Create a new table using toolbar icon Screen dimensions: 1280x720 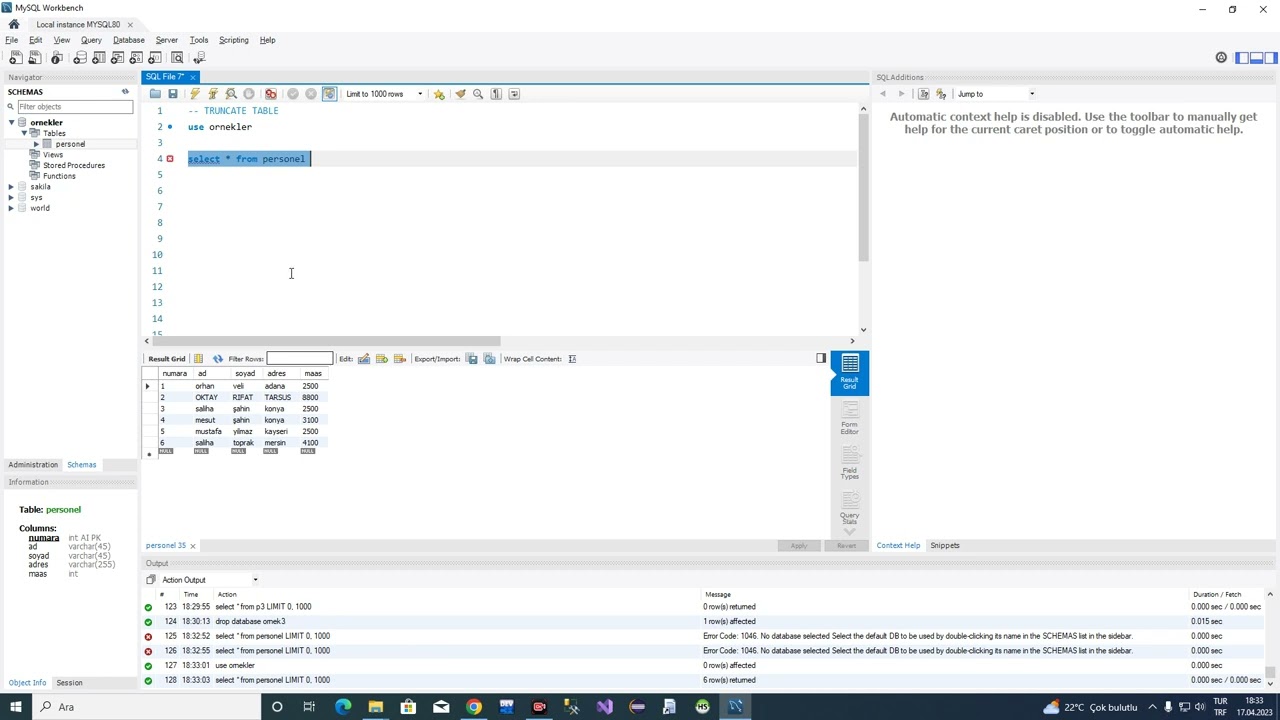[x=98, y=58]
